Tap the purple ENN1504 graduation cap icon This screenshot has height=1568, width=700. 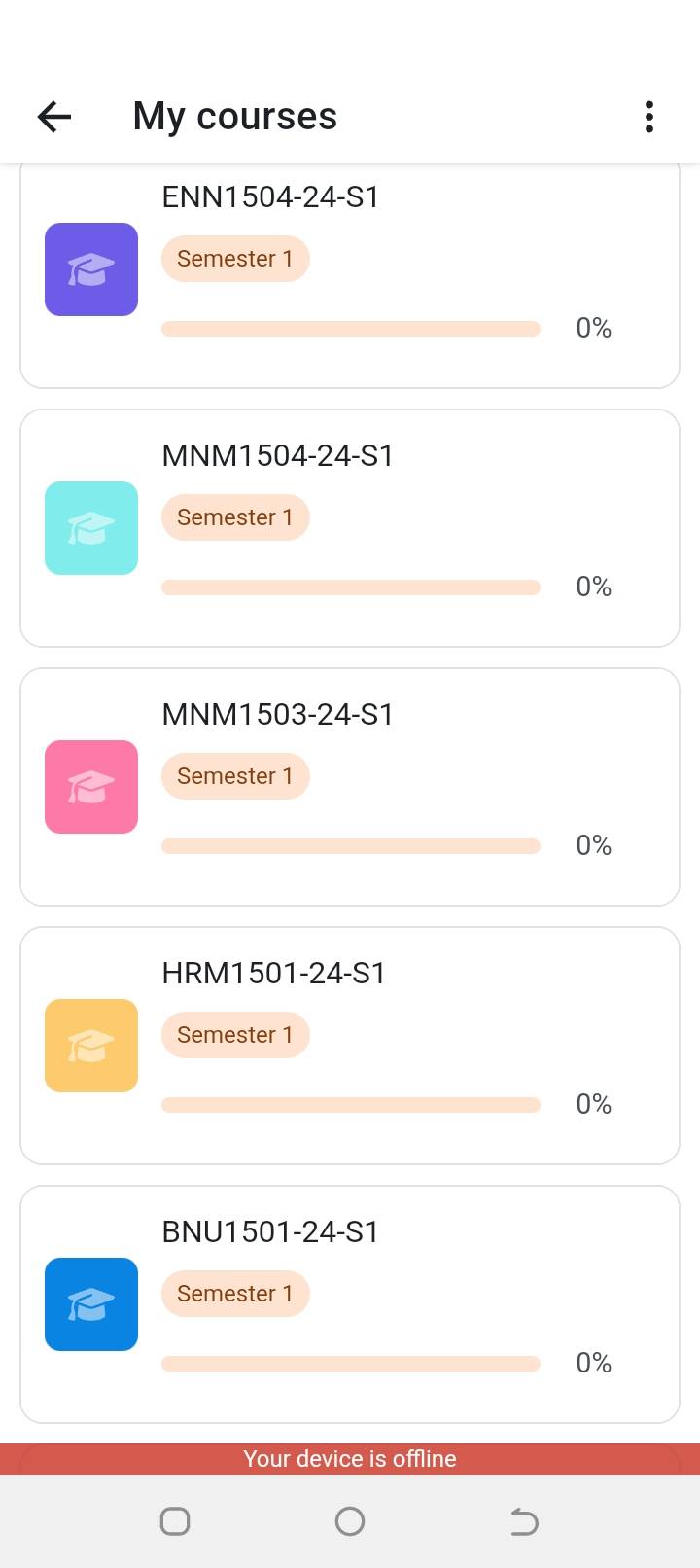coord(91,269)
